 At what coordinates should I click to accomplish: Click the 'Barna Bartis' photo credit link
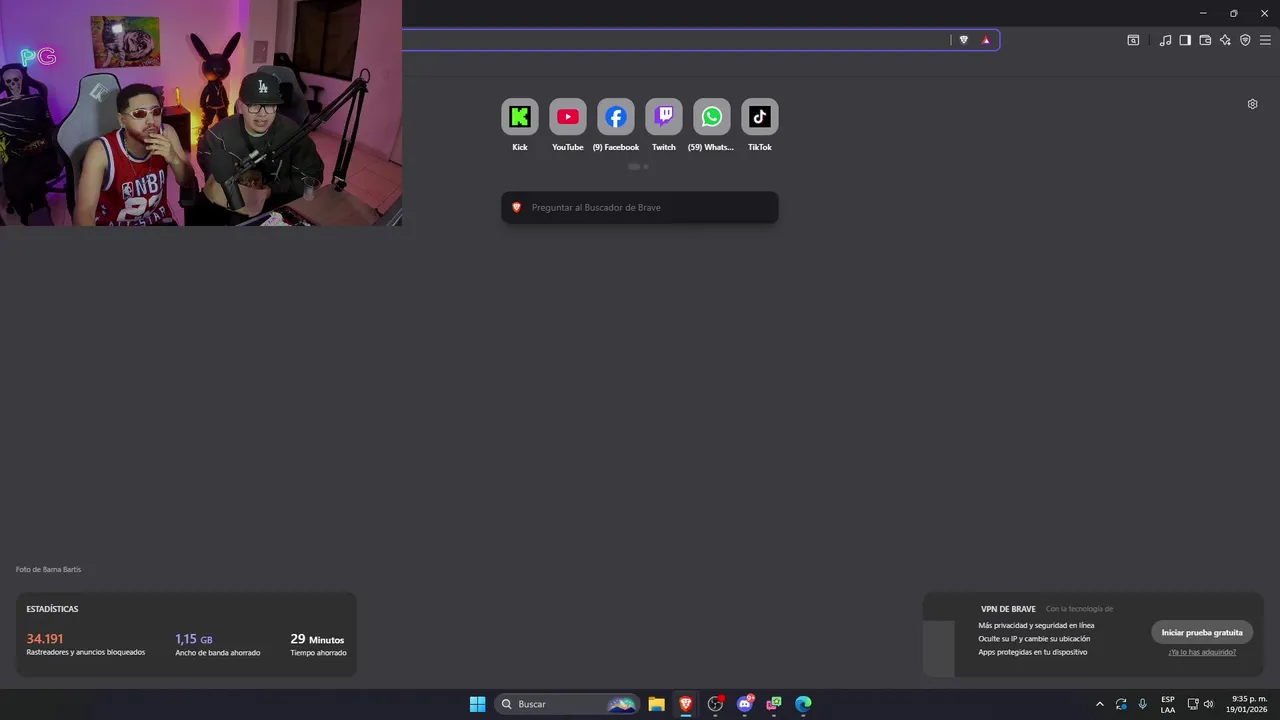pos(62,569)
